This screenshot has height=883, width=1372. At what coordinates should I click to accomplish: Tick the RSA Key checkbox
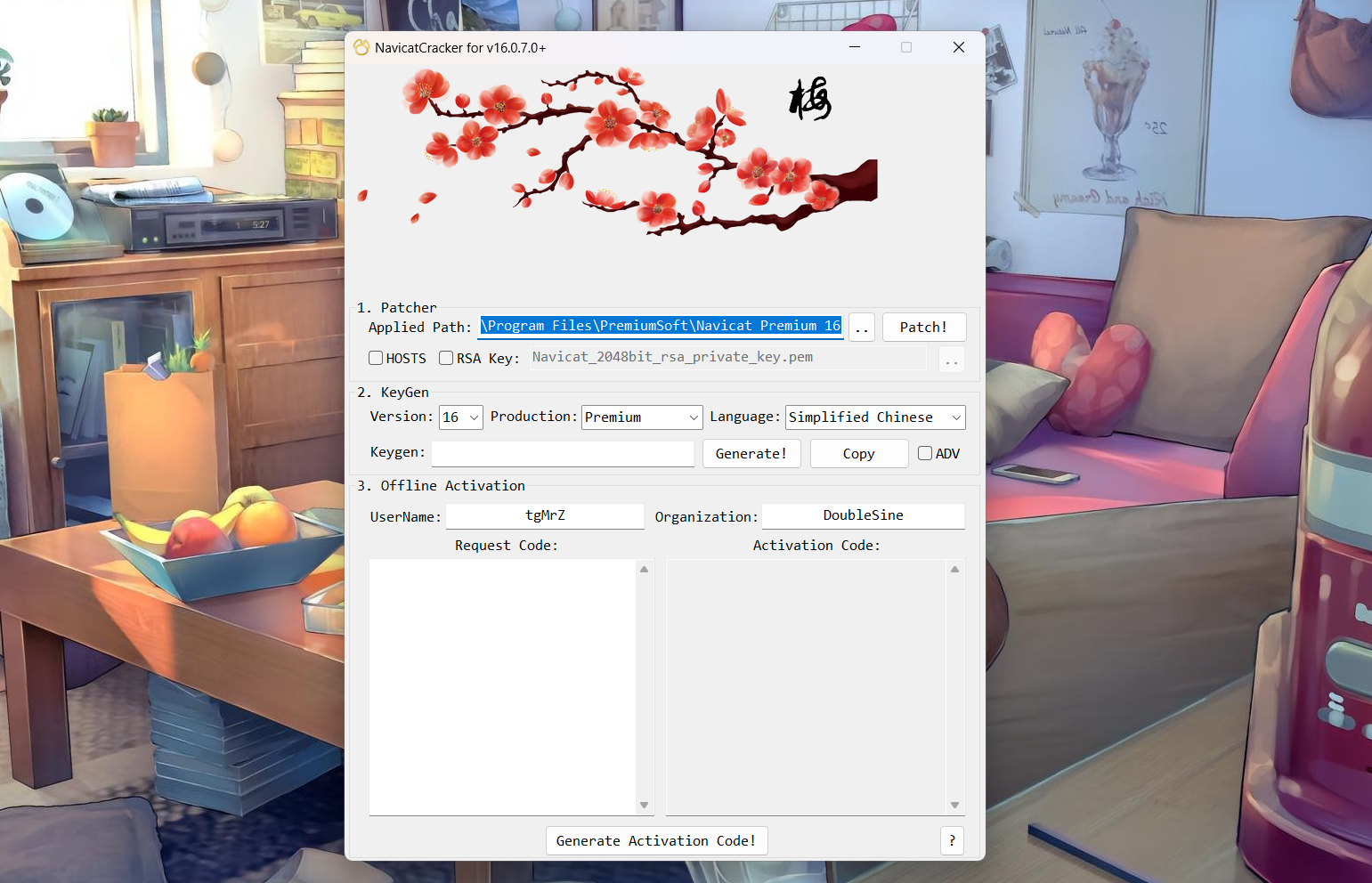point(446,358)
